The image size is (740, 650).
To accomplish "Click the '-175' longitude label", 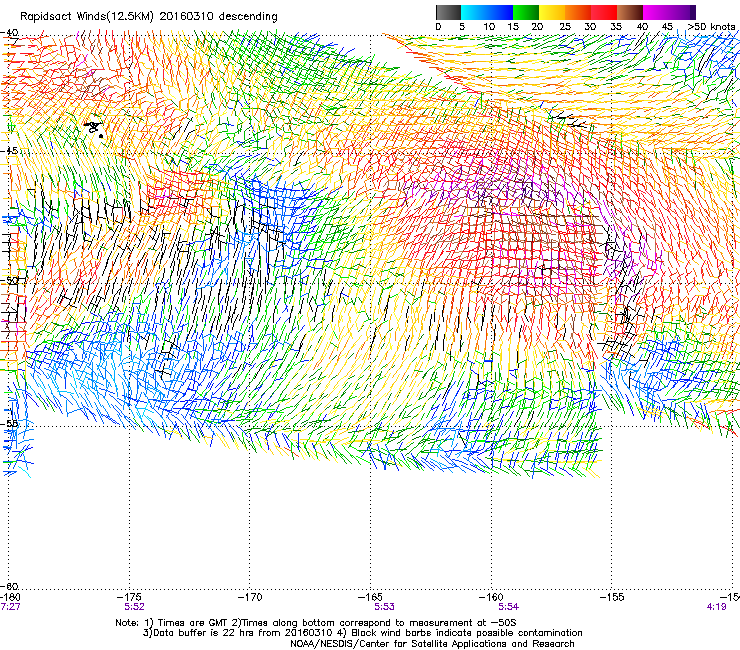I will (x=130, y=598).
